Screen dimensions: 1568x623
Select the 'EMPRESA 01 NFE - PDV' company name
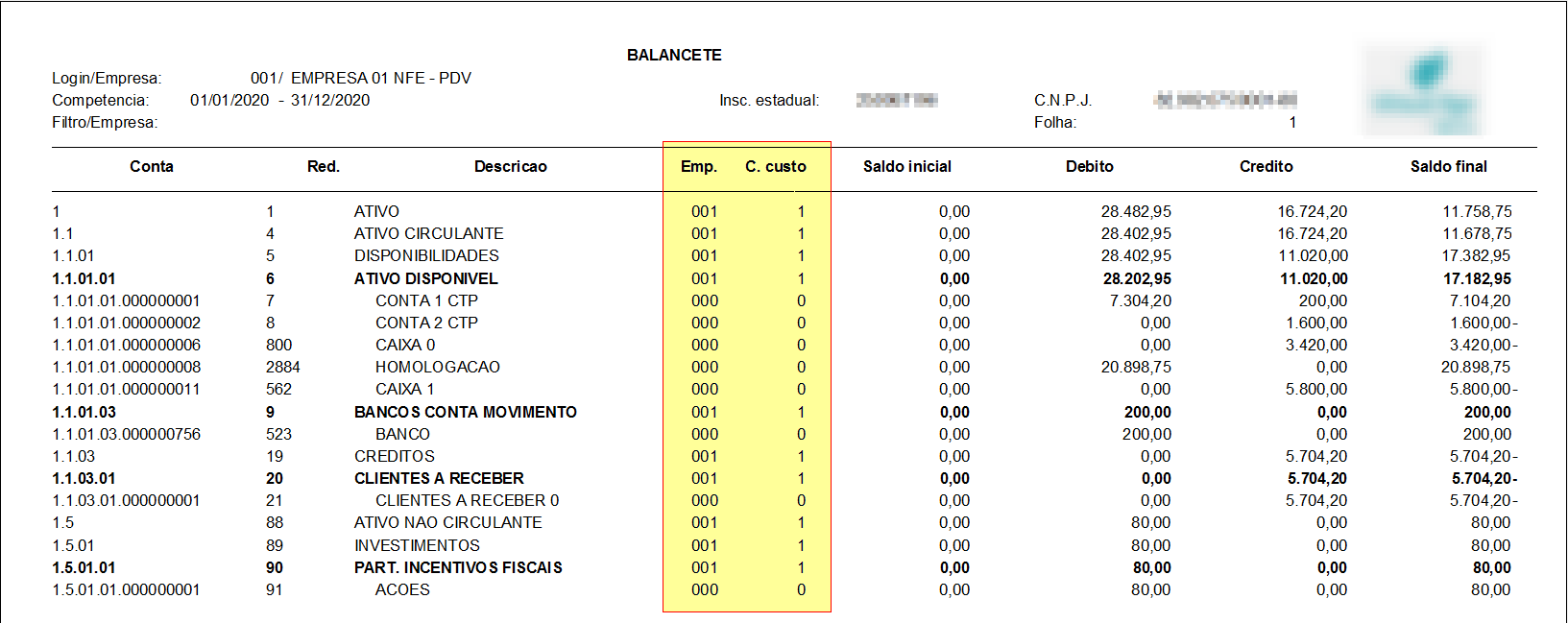381,78
